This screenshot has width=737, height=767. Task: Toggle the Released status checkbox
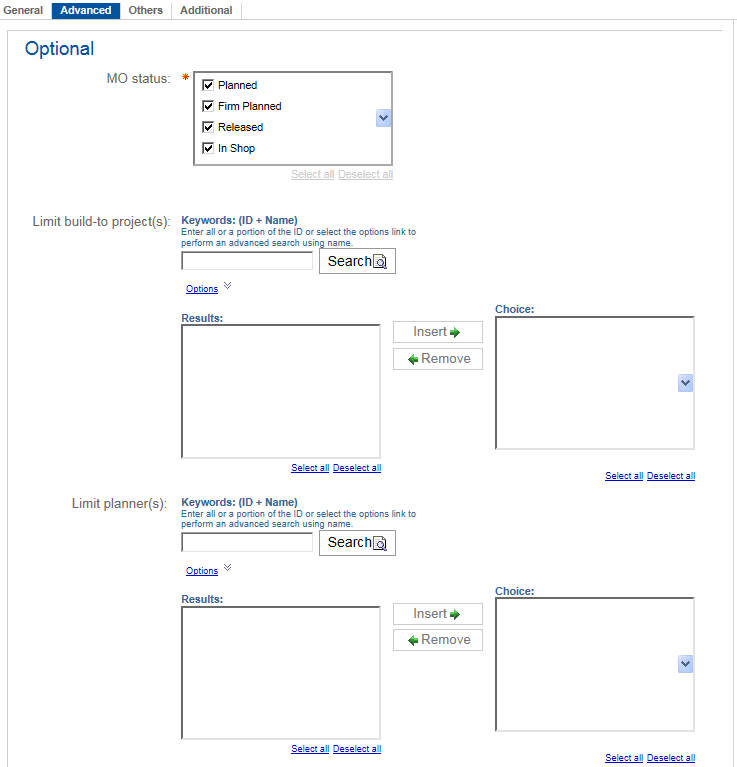(209, 127)
